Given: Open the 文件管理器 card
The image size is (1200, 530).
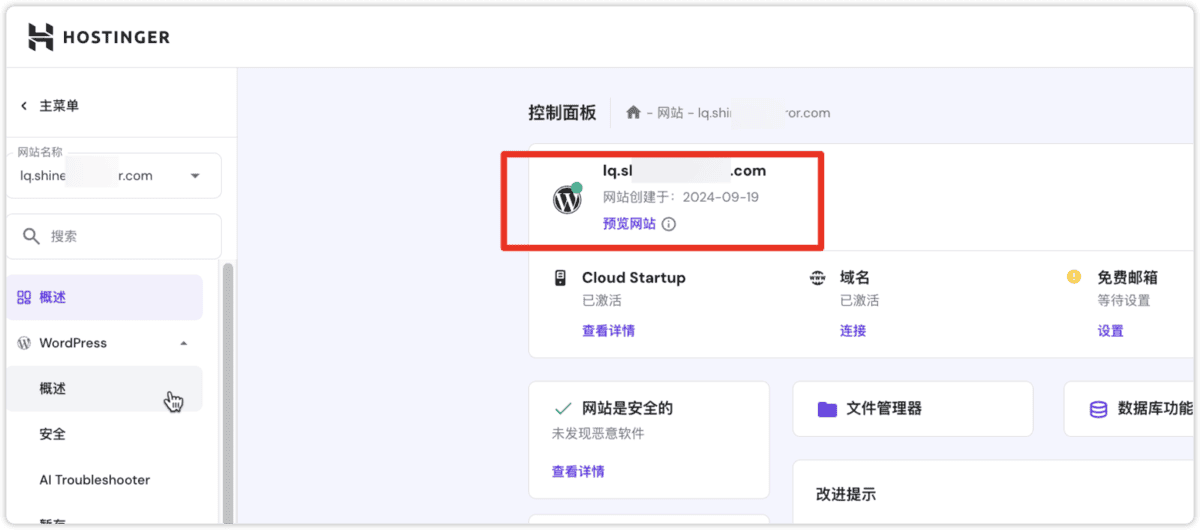Looking at the screenshot, I should [912, 408].
